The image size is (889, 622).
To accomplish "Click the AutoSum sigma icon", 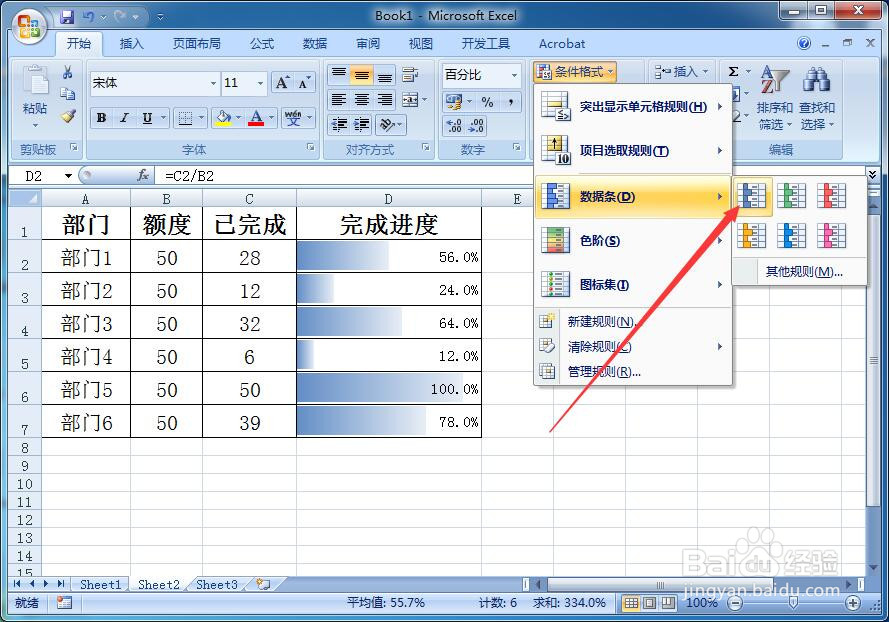I will click(736, 71).
